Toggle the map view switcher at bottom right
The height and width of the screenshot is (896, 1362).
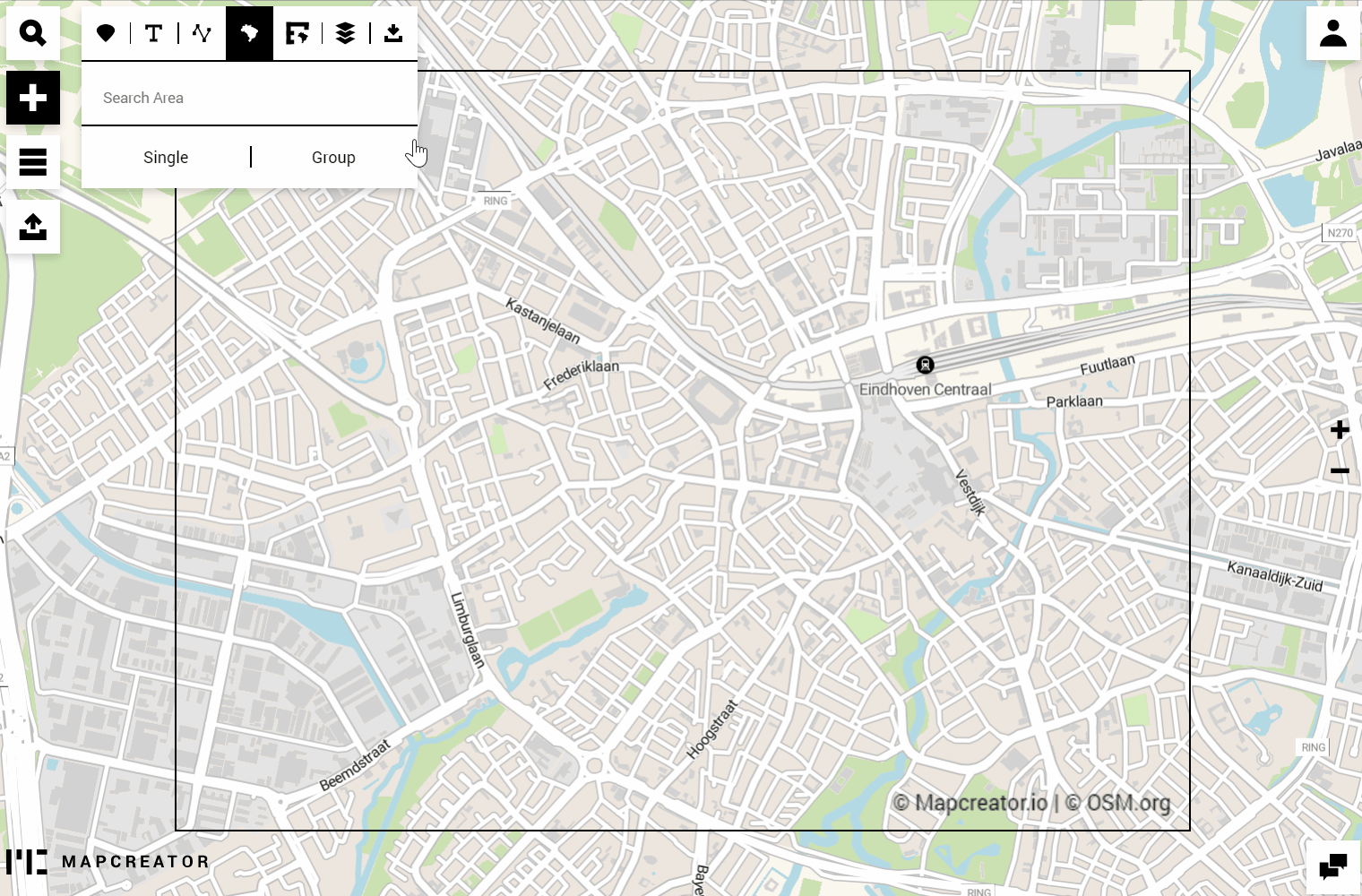click(x=1332, y=866)
